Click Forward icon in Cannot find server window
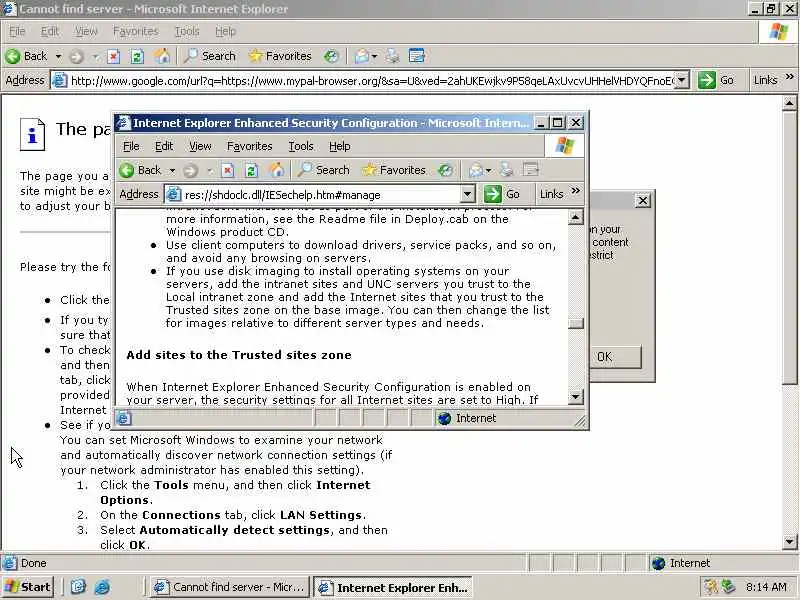The image size is (800, 600). (76, 56)
